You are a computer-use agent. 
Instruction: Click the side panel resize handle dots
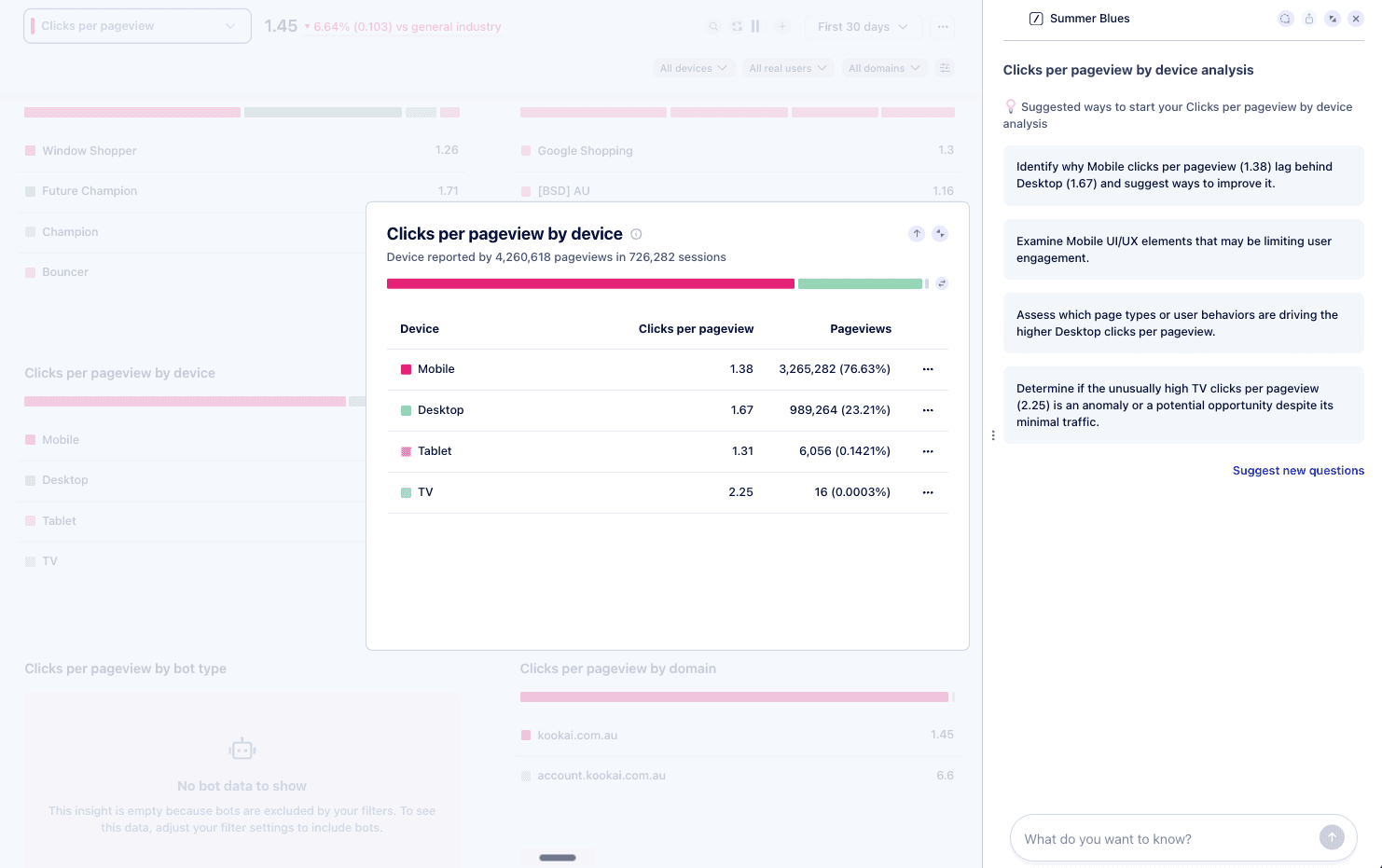993,435
